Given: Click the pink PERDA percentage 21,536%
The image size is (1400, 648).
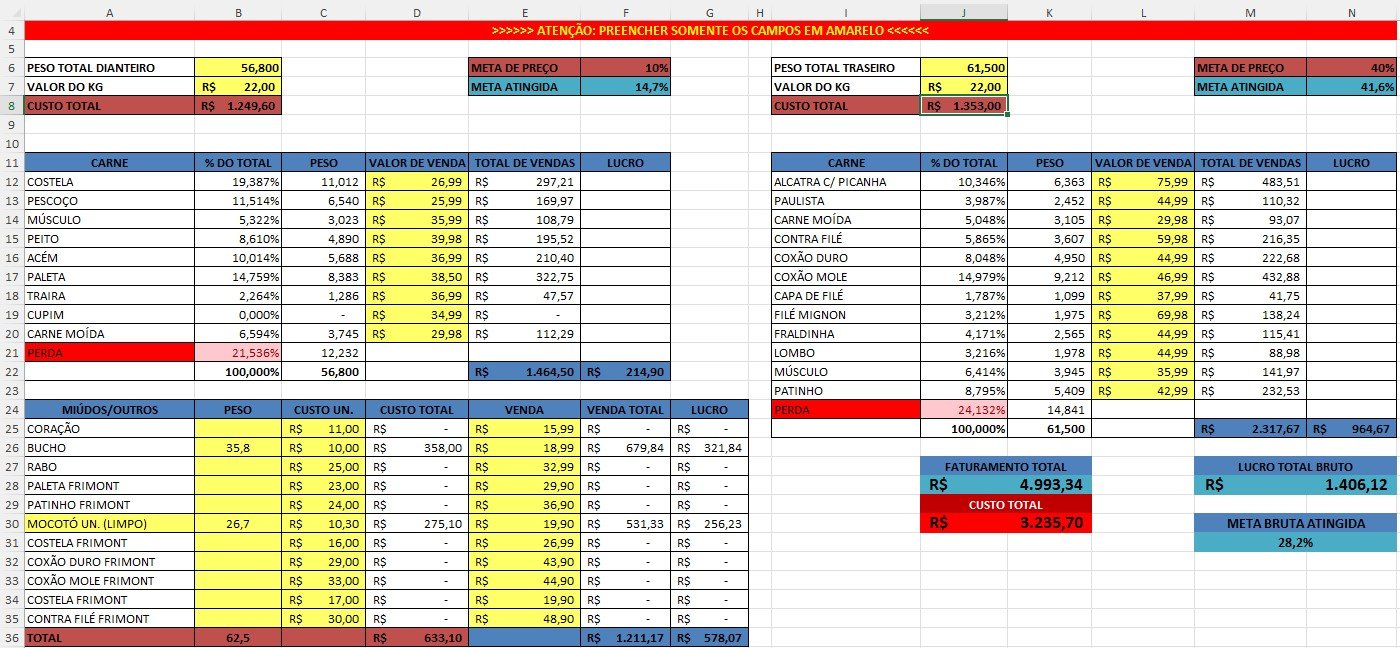Looking at the screenshot, I should pos(238,353).
